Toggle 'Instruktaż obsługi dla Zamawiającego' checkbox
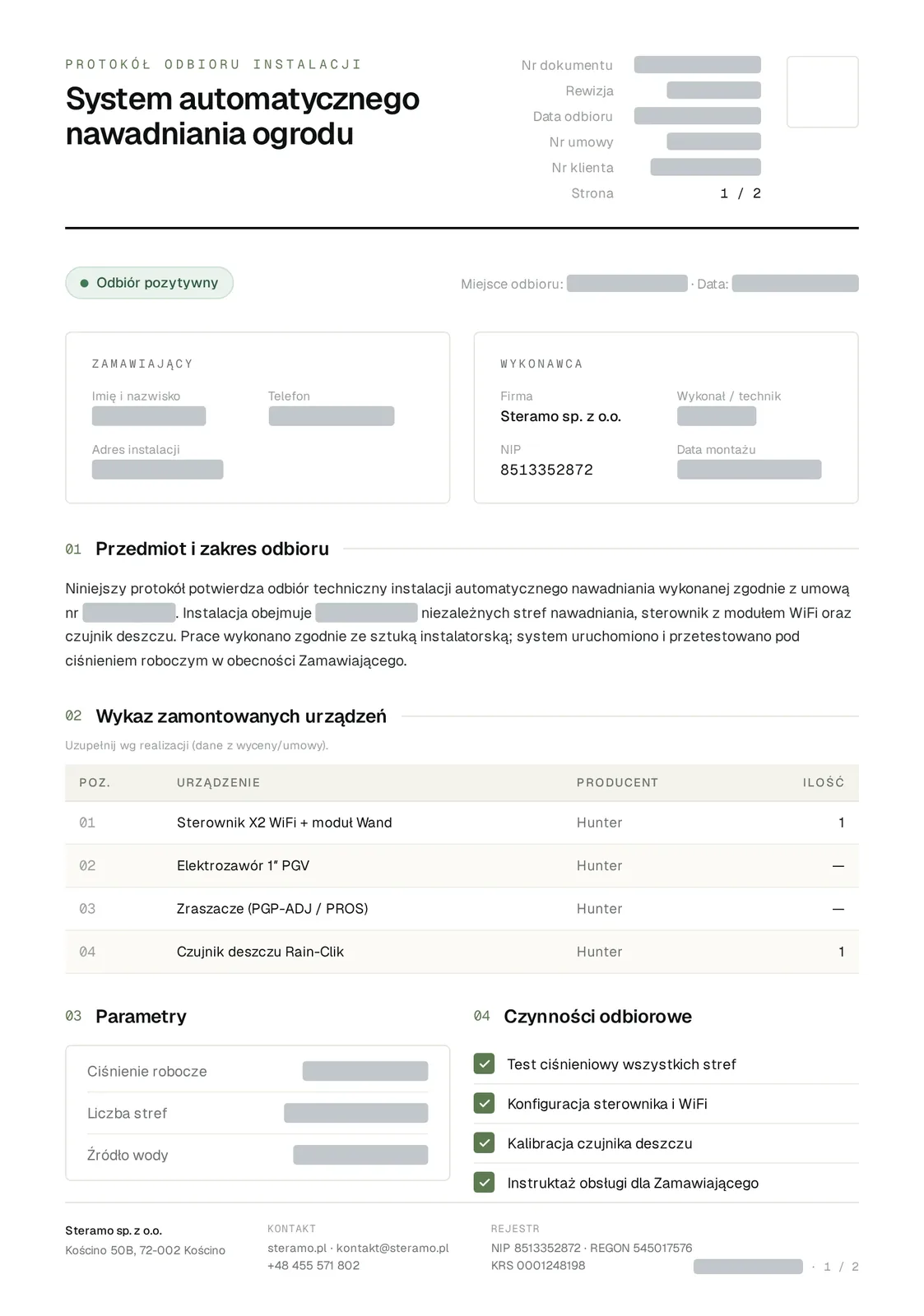 (x=484, y=1182)
